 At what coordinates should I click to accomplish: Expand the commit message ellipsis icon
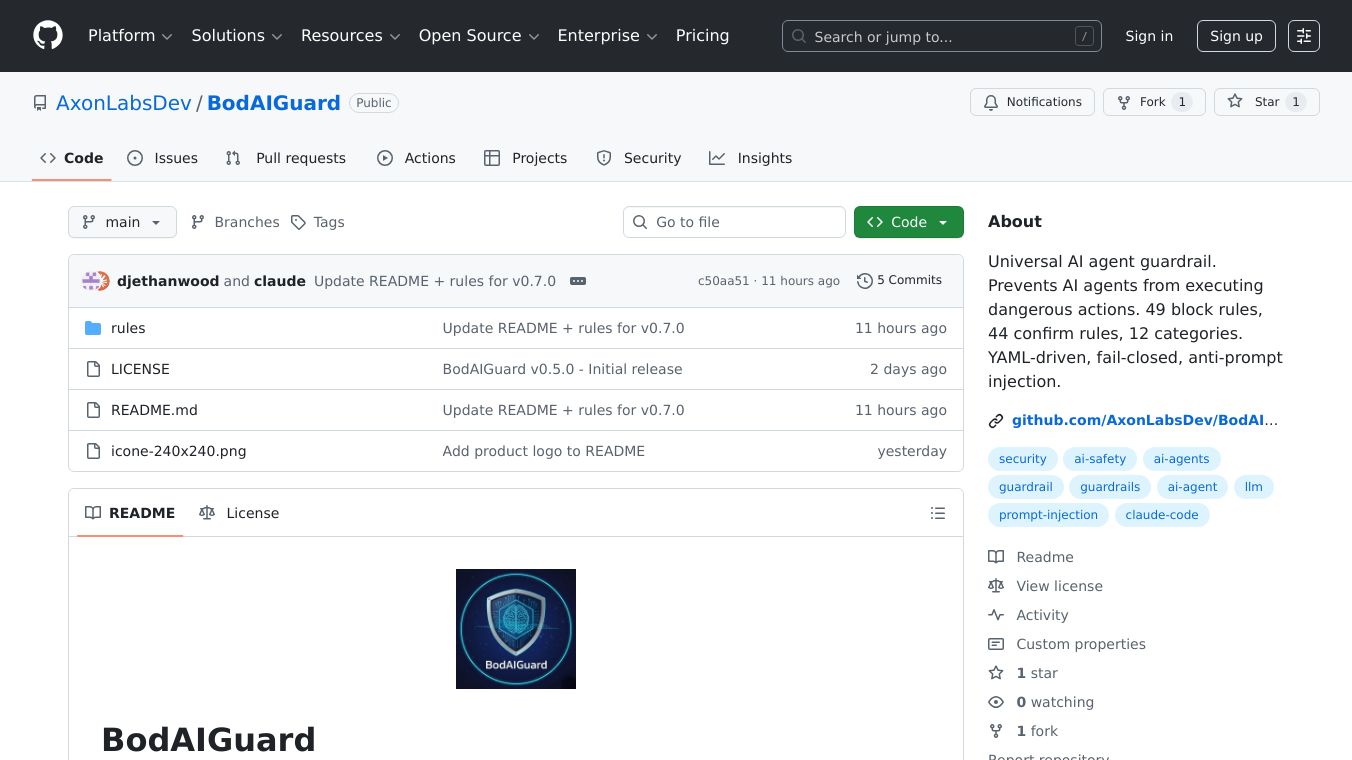pos(578,281)
